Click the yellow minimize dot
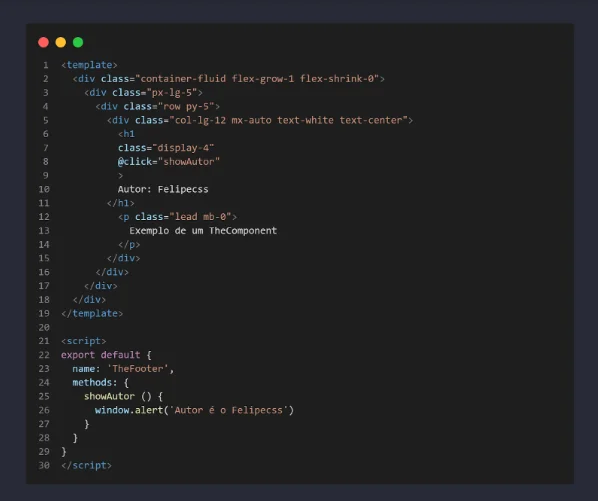Viewport: 598px width, 501px height. pos(61,42)
